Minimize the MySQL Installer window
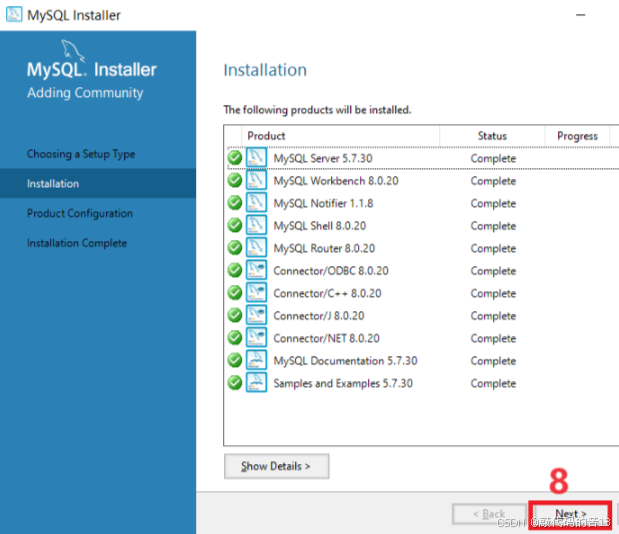Screen dimensions: 619x534 tap(580, 15)
